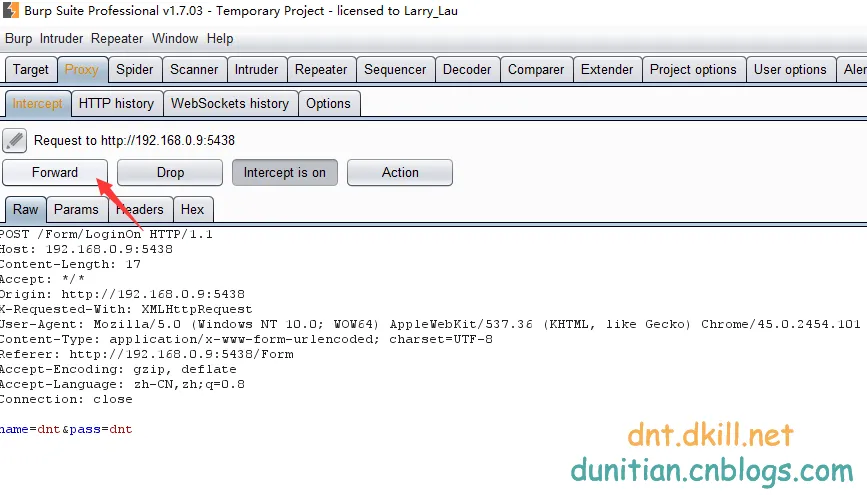Open the HTTP history sub-tab
Screen dimensions: 867x495
(x=116, y=103)
